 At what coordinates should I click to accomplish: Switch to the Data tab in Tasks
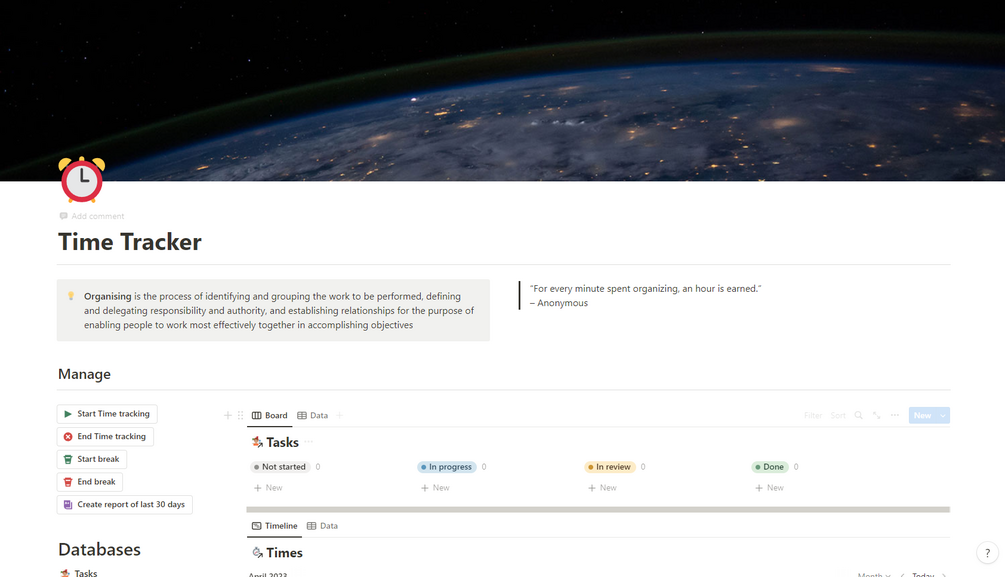313,415
